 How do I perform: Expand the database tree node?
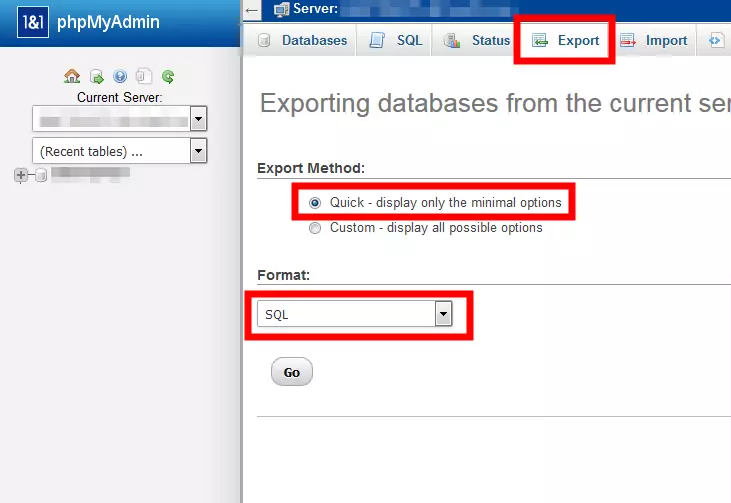pyautogui.click(x=20, y=175)
